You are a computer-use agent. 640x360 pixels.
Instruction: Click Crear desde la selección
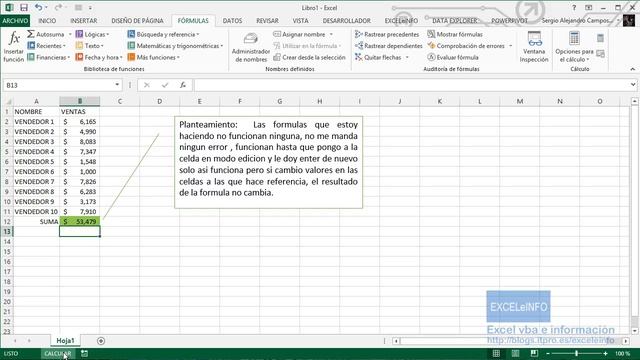pos(309,57)
